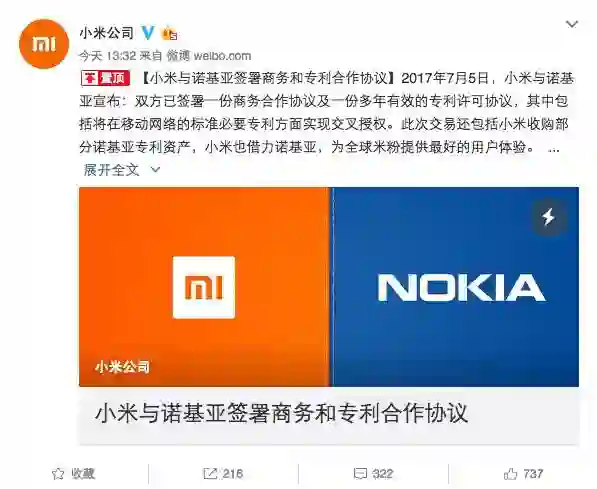
Task: Open the post options chevron menu
Action: [x=572, y=24]
